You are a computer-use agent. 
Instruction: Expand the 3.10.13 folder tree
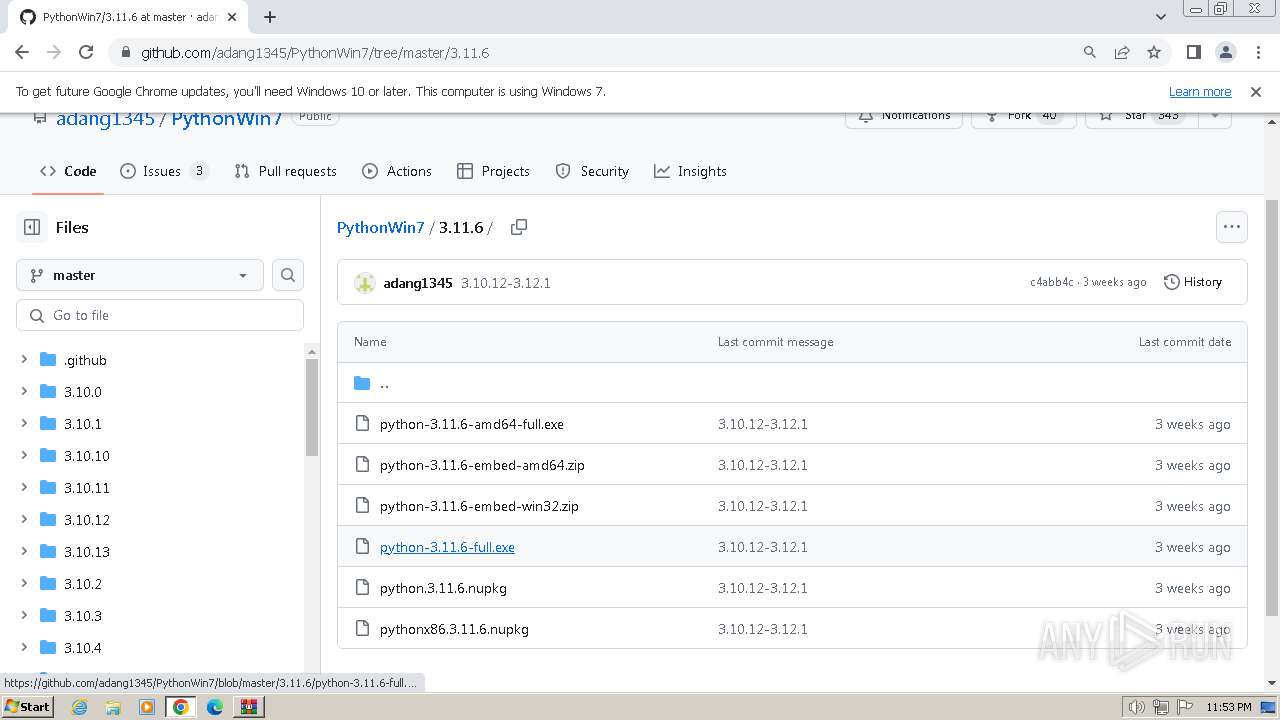24,551
